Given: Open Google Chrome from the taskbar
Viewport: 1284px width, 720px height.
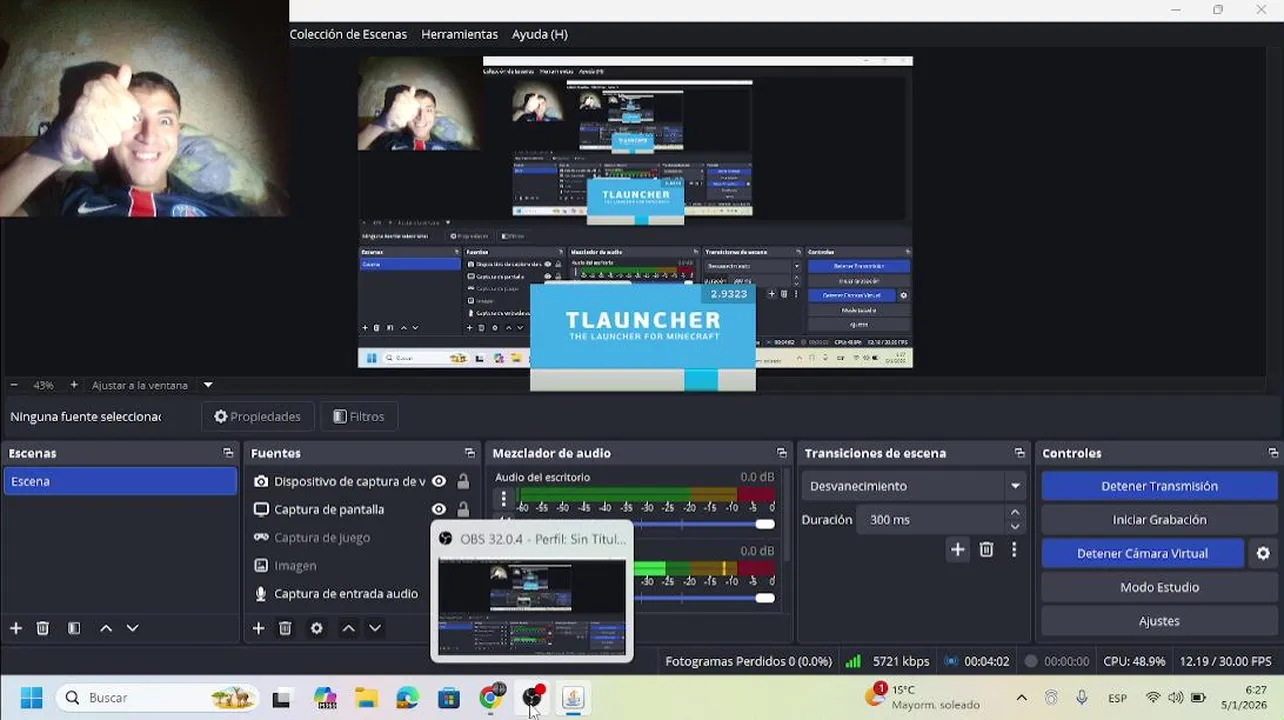Looking at the screenshot, I should coord(490,698).
